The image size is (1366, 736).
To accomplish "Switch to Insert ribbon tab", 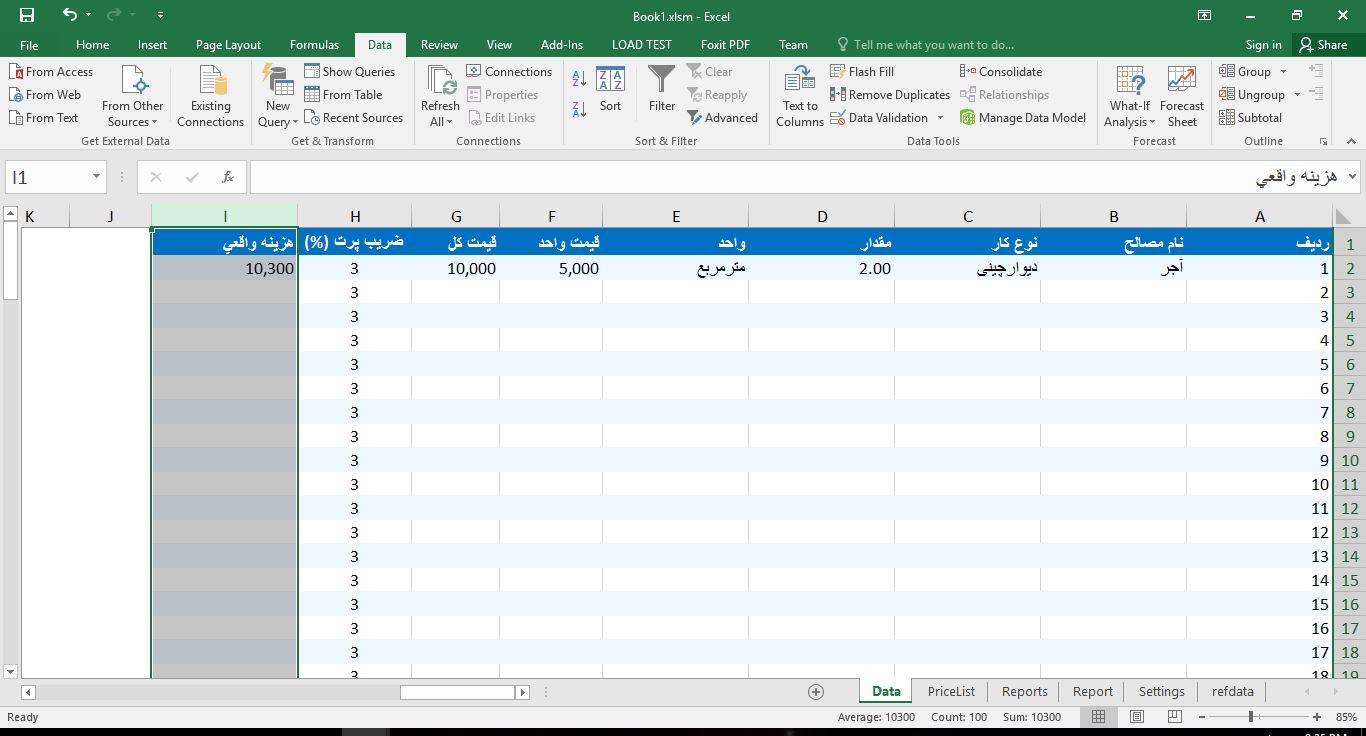I will (x=152, y=45).
